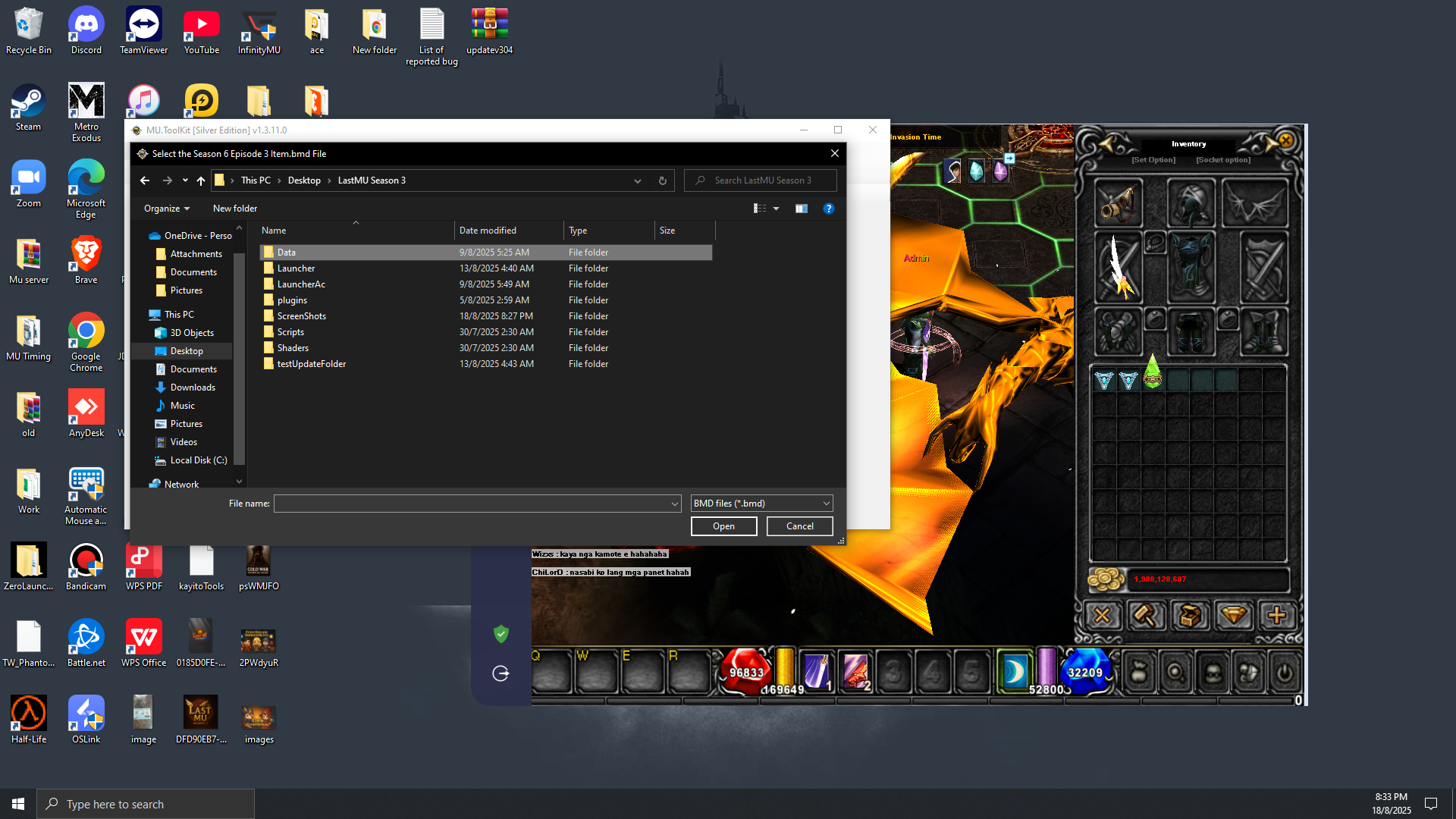The image size is (1456, 819).
Task: Click the game inventory close X icon
Action: click(1286, 140)
